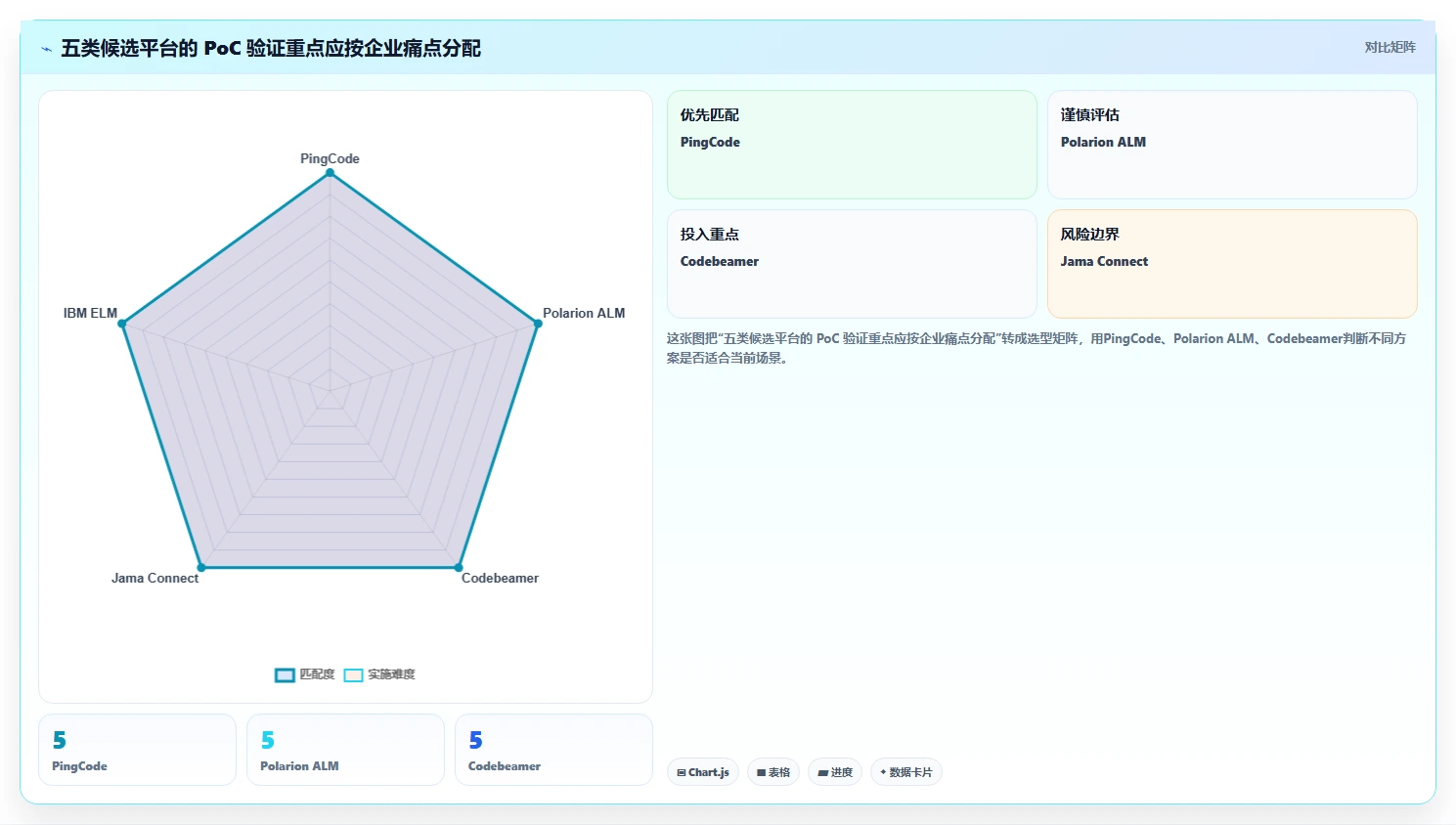
Task: Select the Codebeamer score 5 stat card
Action: pyautogui.click(x=553, y=750)
